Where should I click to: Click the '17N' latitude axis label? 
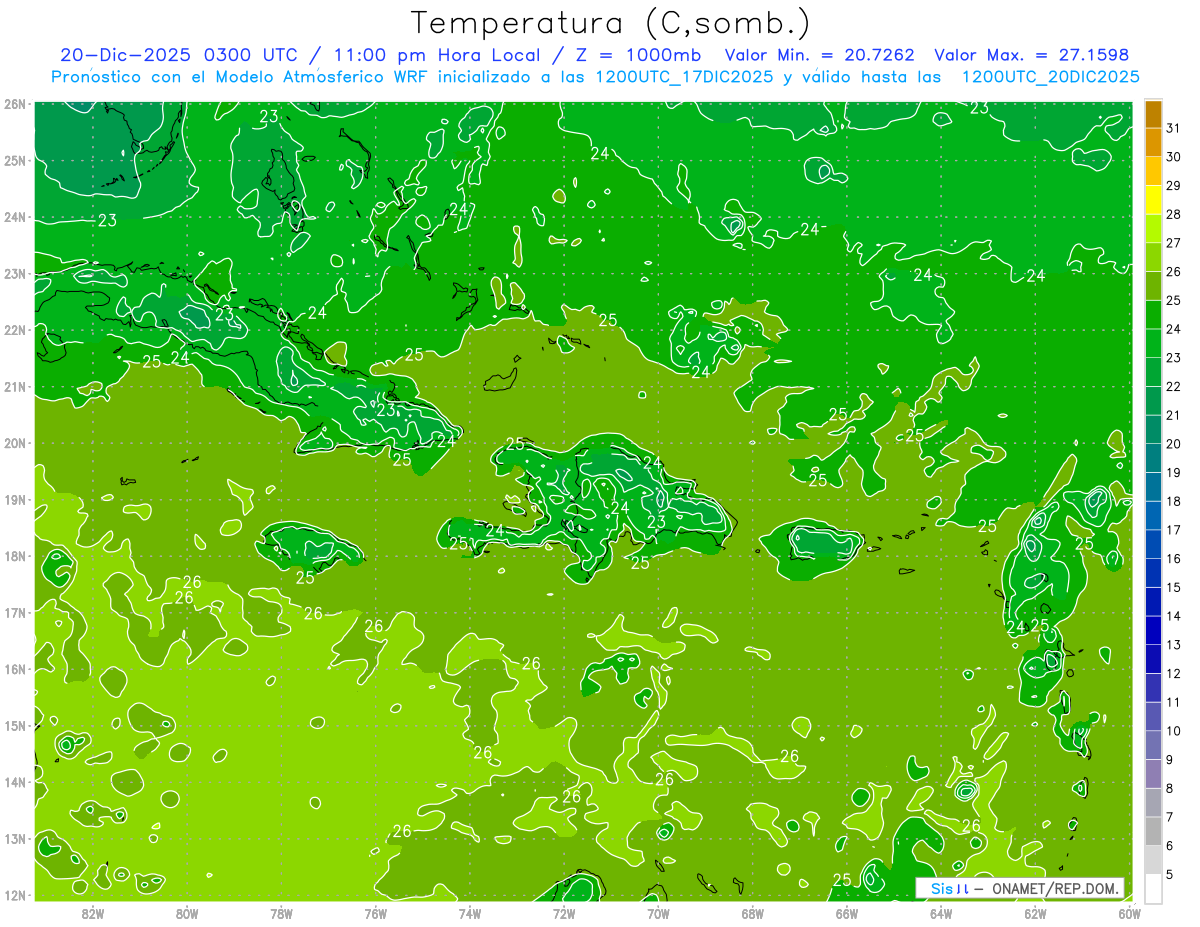[15, 612]
